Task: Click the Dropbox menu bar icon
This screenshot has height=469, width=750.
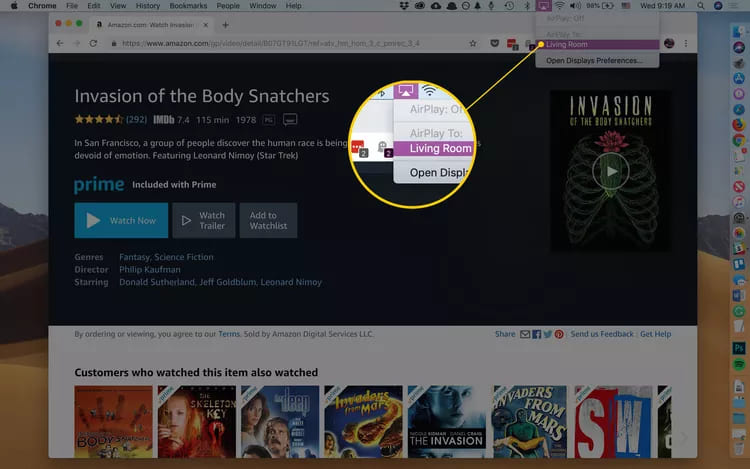Action: (404, 6)
